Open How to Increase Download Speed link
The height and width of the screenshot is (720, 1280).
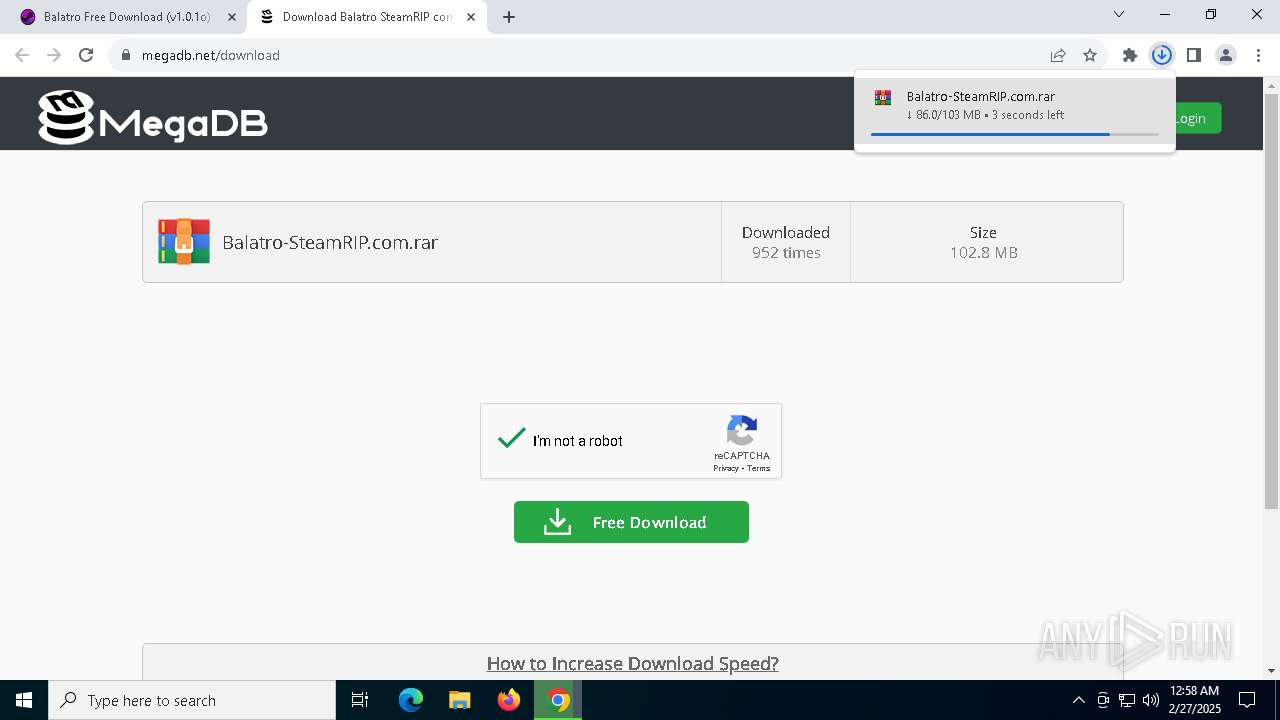pos(632,663)
